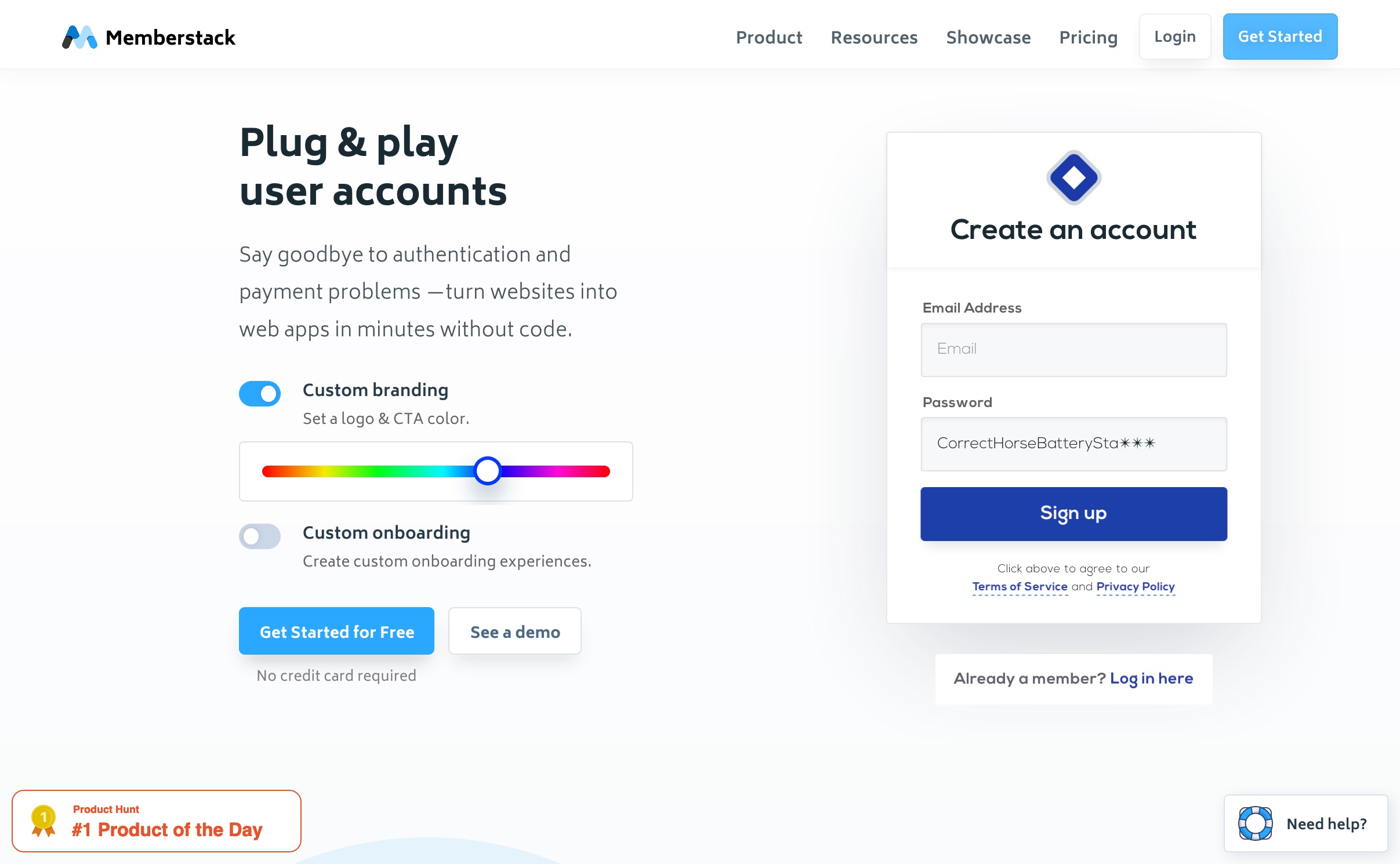Drag the color hue slider right
The height and width of the screenshot is (864, 1400).
tap(487, 471)
